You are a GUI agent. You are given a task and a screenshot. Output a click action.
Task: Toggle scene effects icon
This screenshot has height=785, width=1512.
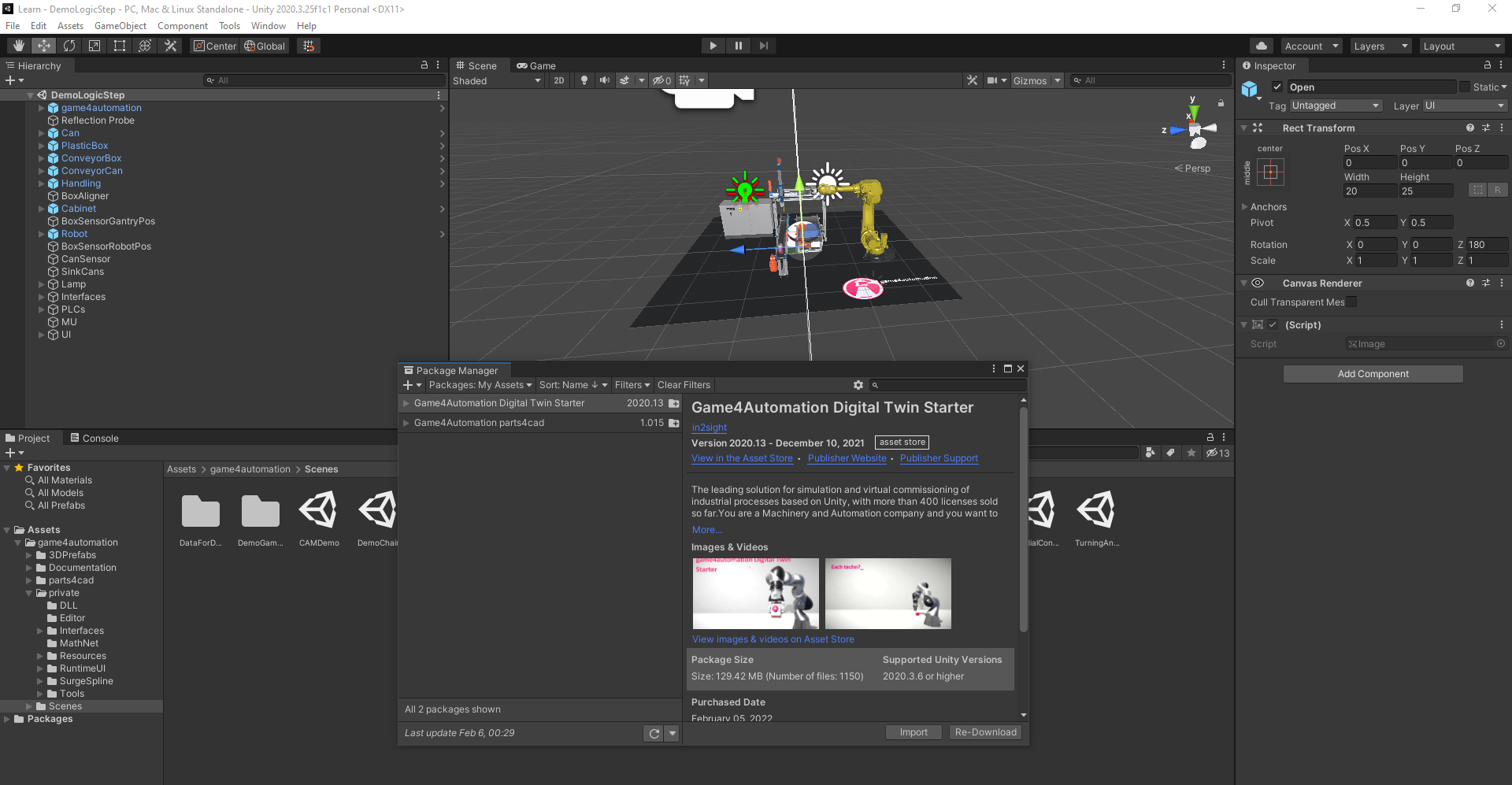point(624,80)
